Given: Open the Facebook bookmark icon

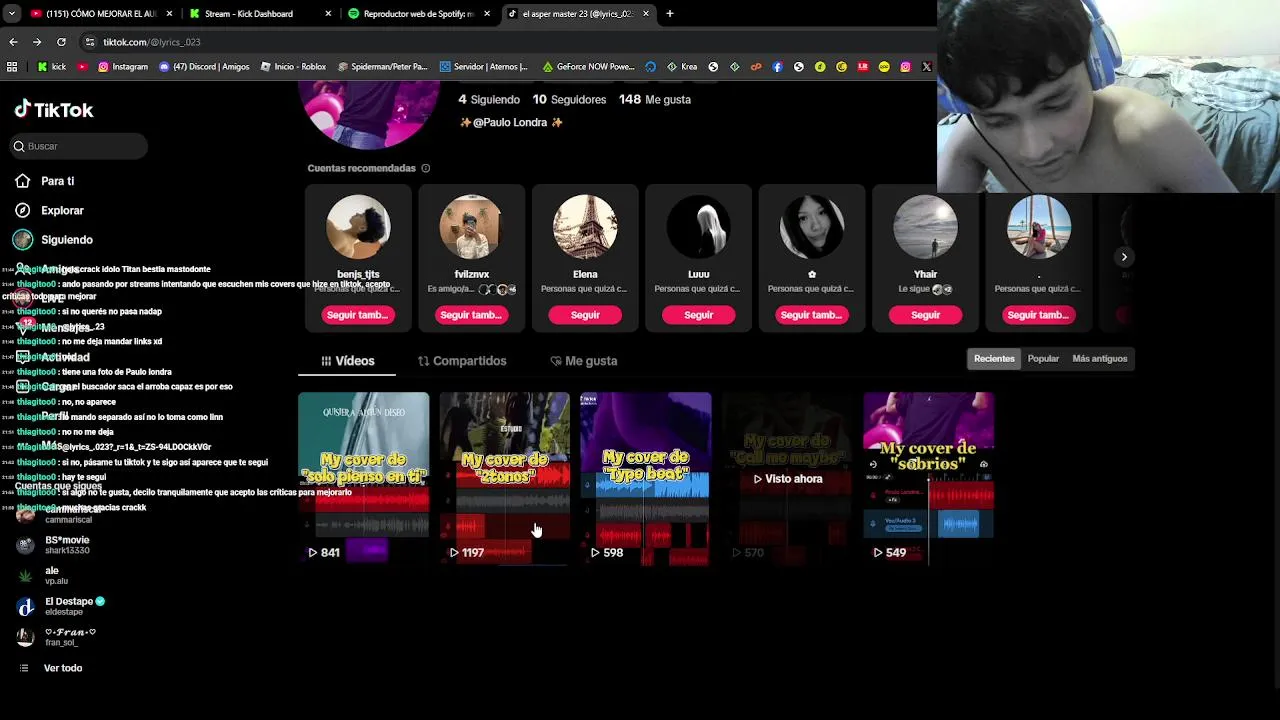Looking at the screenshot, I should coord(777,67).
